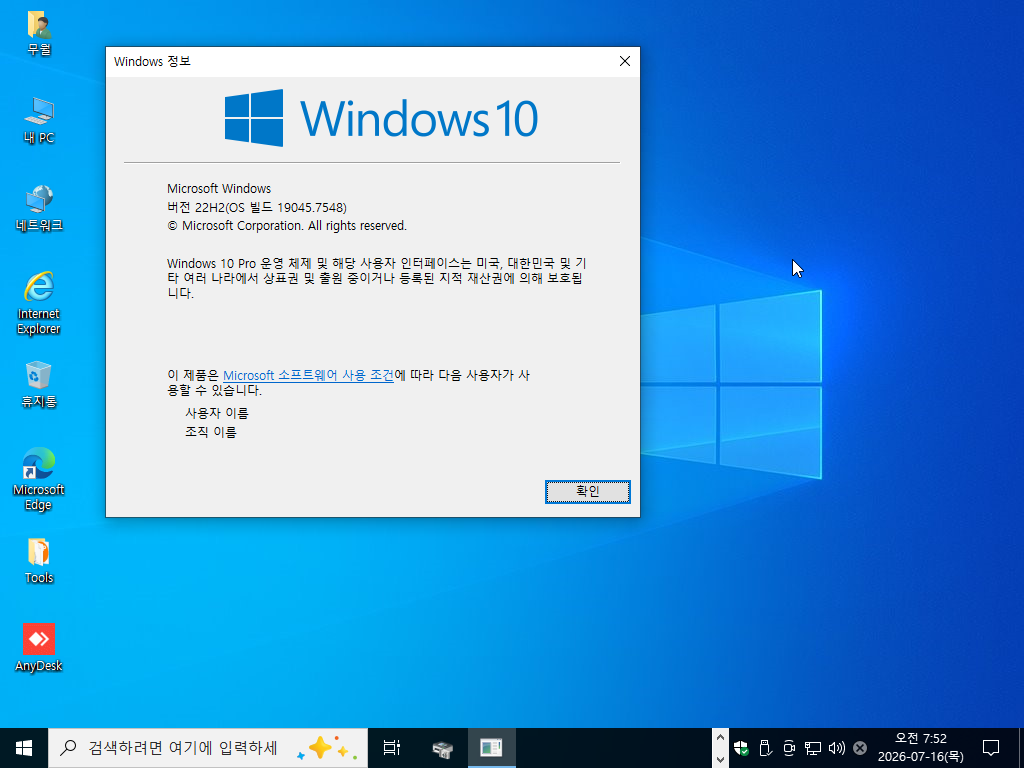
Task: Select the 네트워크 desktop icon
Action: click(39, 209)
